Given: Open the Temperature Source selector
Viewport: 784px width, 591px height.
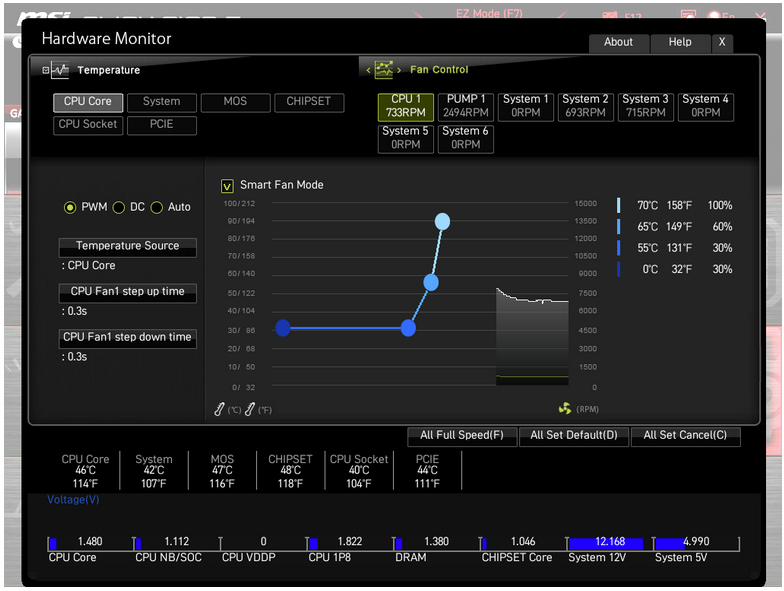Looking at the screenshot, I should point(128,247).
